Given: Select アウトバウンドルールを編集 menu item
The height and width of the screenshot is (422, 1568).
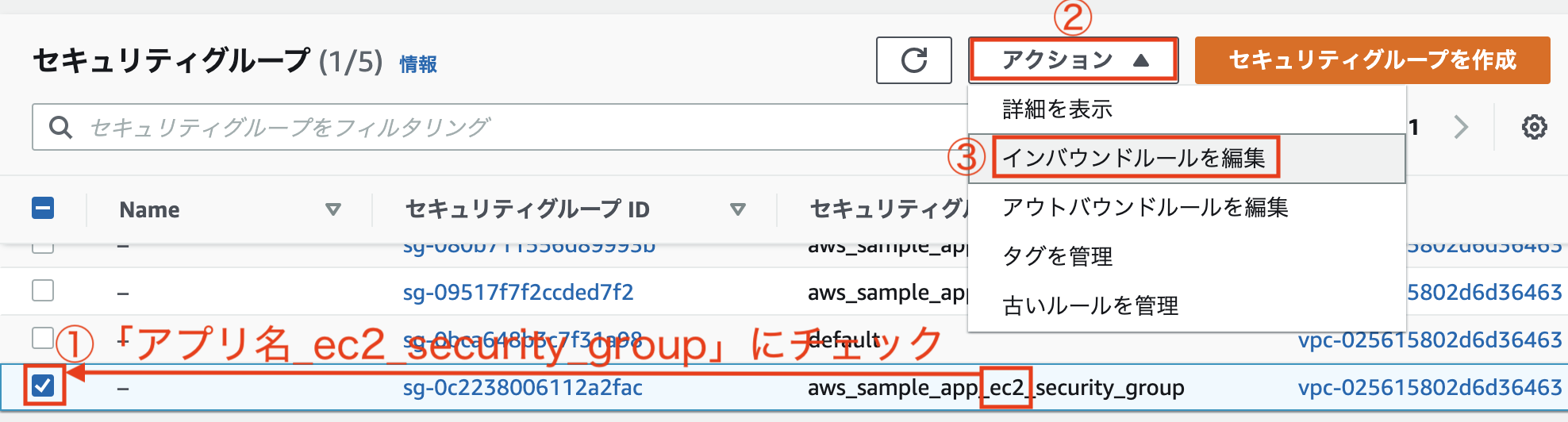Looking at the screenshot, I should click(1186, 207).
